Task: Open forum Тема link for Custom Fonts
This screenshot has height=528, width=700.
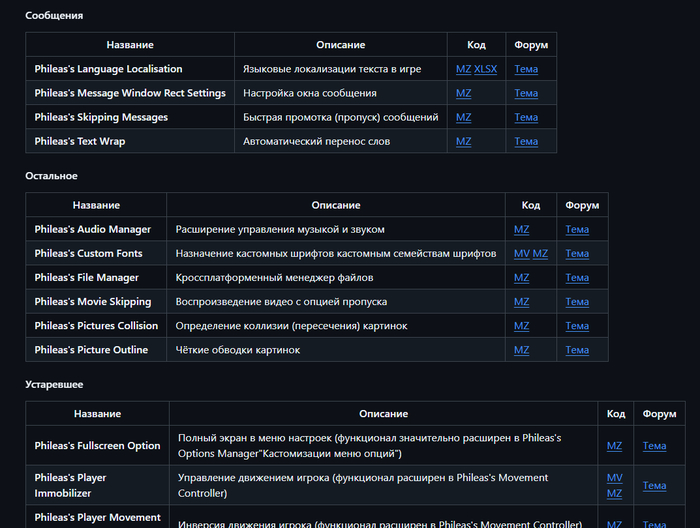Action: pos(577,253)
